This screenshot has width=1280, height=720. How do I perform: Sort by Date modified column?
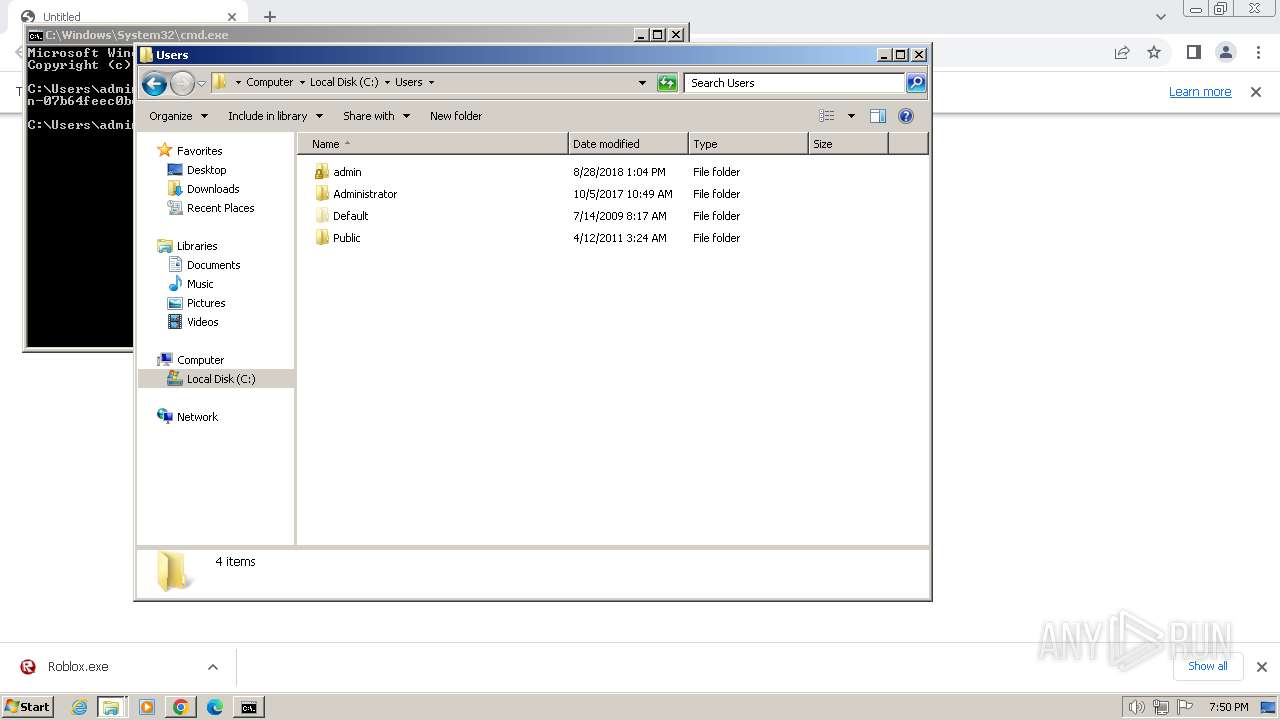click(x=628, y=144)
